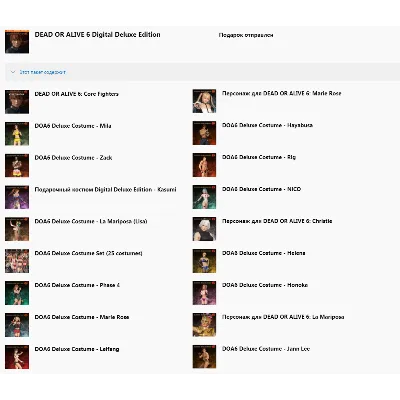Click the Deluxe Costume Set 25 costumes thumbnail
This screenshot has width=400, height=400.
[x=17, y=261]
